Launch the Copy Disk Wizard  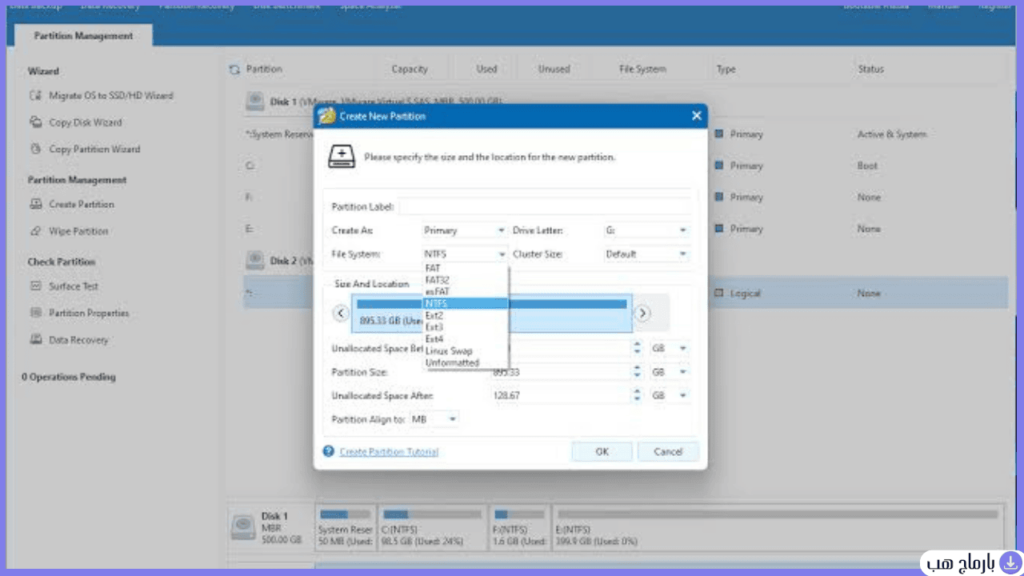76,122
